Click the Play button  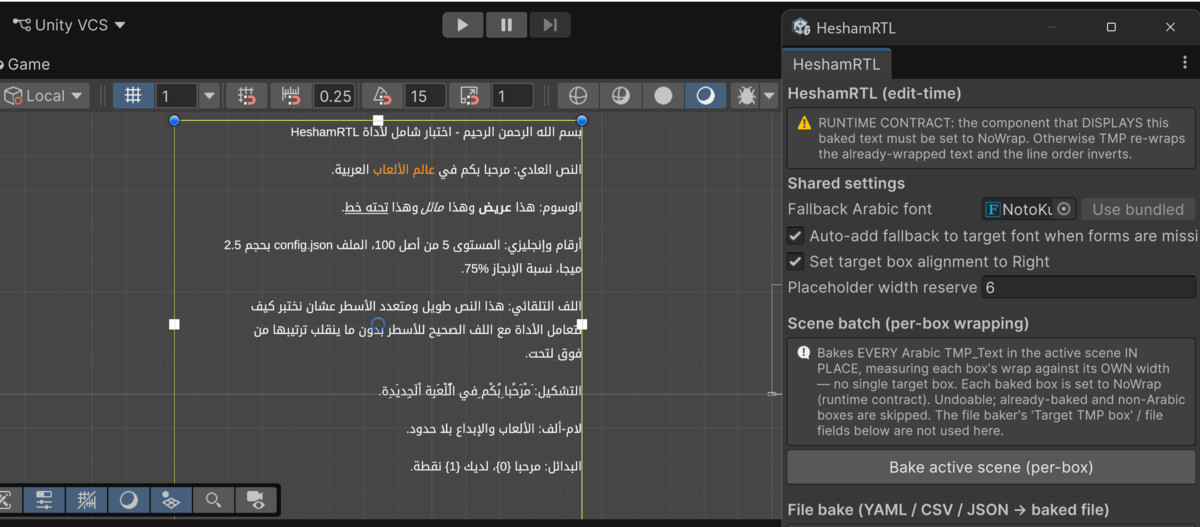[x=462, y=25]
